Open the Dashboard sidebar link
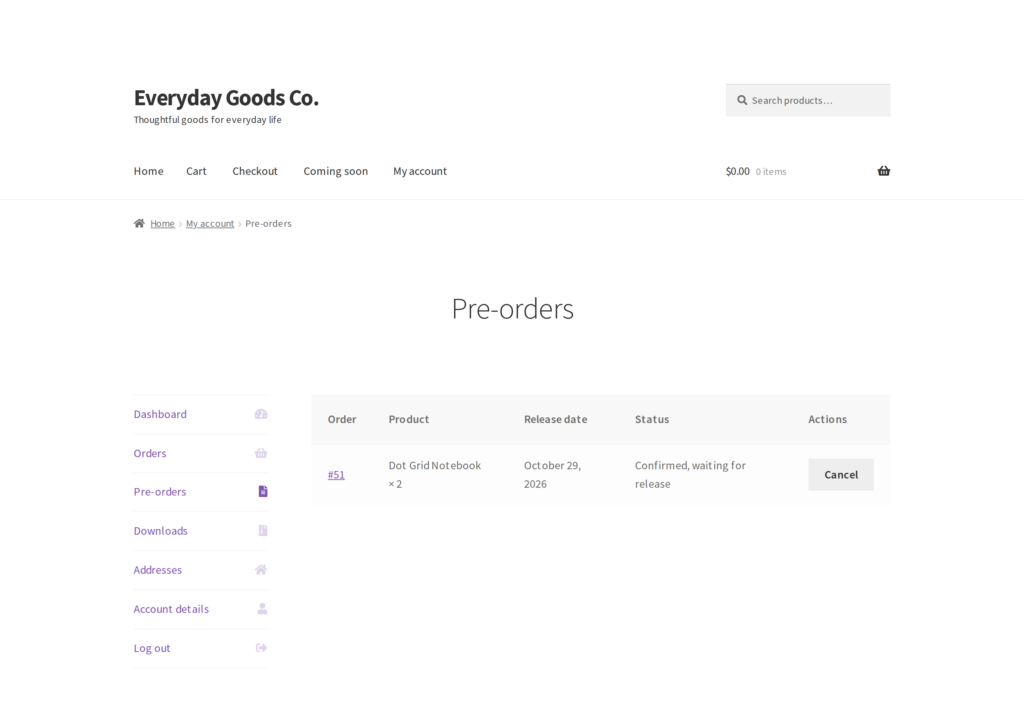This screenshot has height=711, width=1024. coord(160,414)
